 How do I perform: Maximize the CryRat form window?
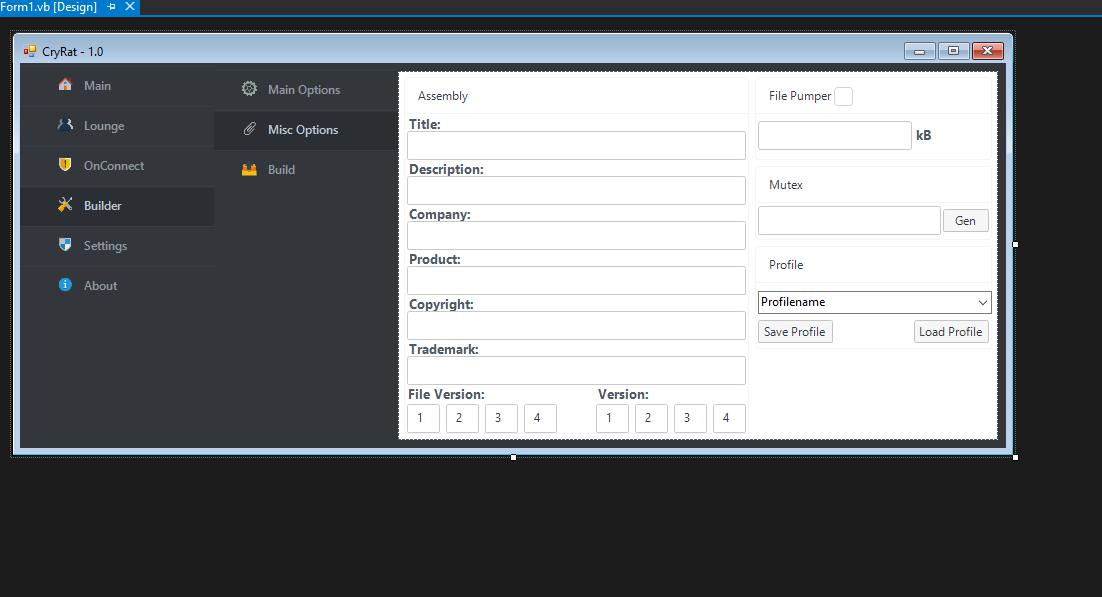[954, 51]
